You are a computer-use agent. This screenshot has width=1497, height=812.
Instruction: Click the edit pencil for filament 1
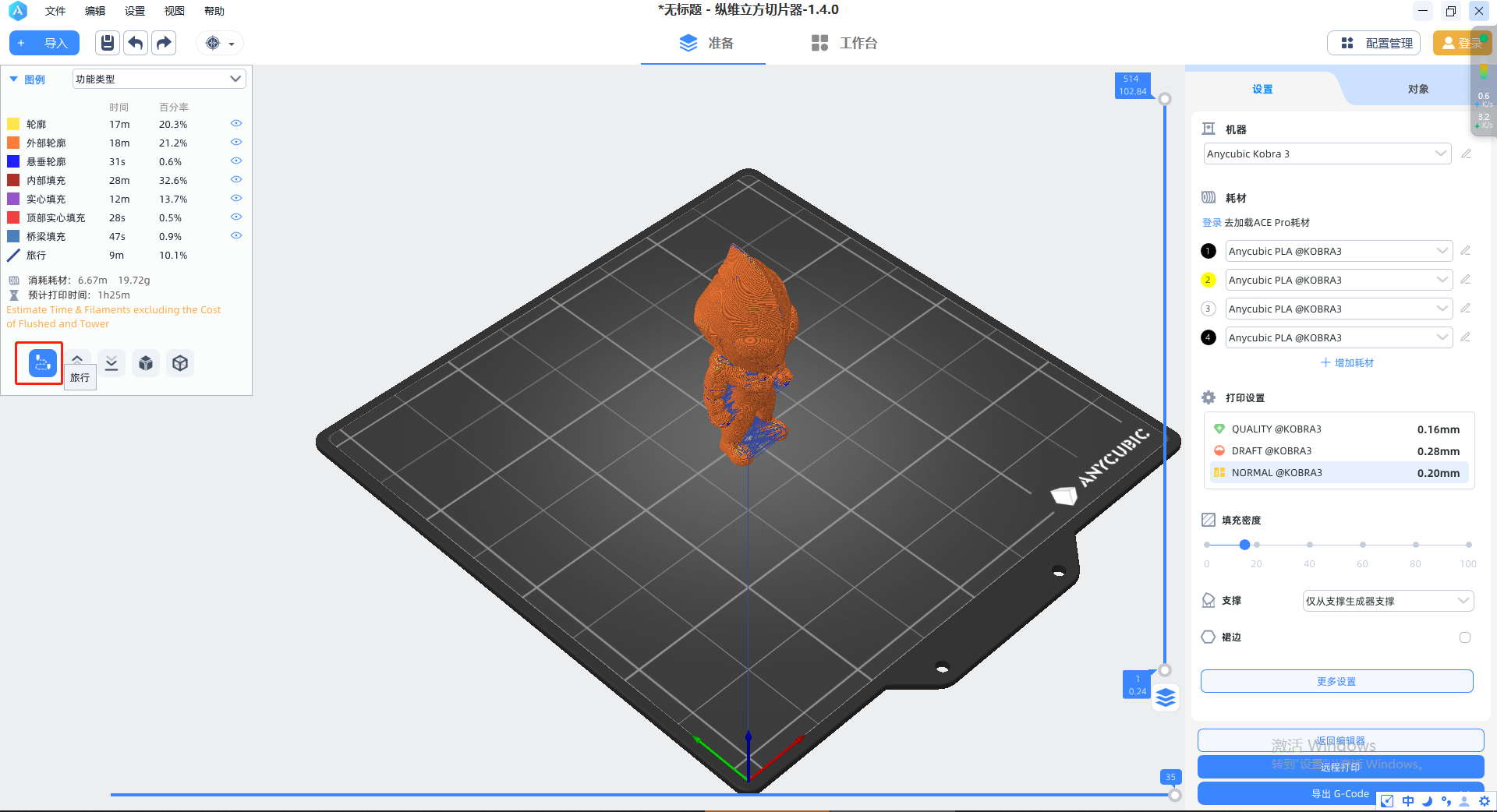pyautogui.click(x=1466, y=251)
